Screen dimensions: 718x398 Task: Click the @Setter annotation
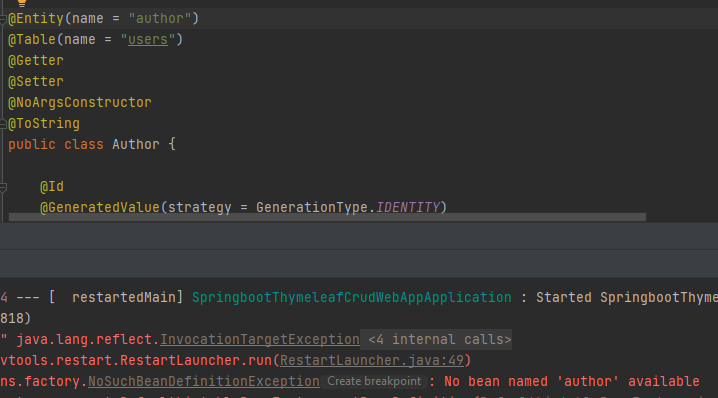[x=36, y=82]
